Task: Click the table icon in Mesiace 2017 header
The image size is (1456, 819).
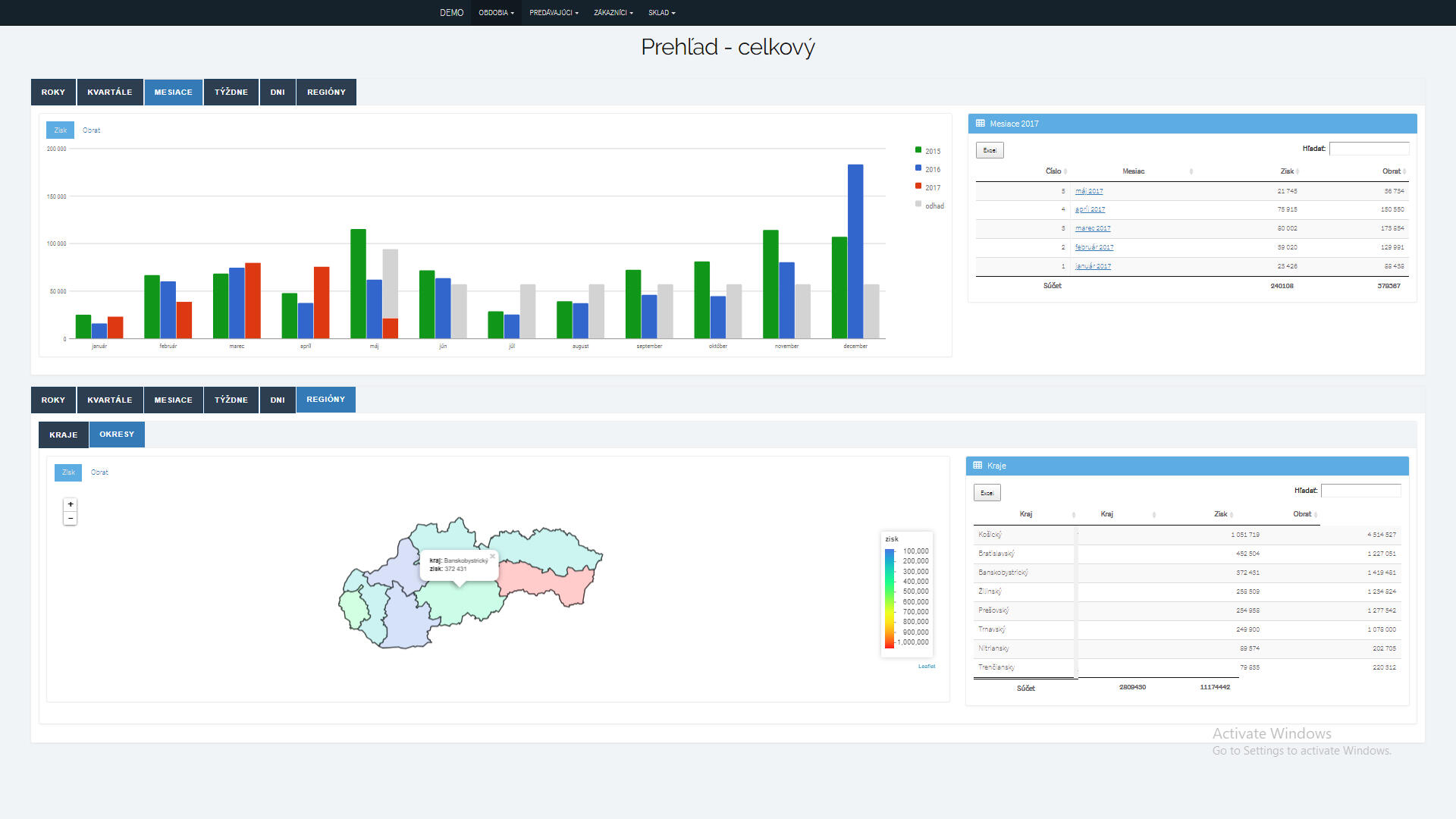Action: click(981, 124)
